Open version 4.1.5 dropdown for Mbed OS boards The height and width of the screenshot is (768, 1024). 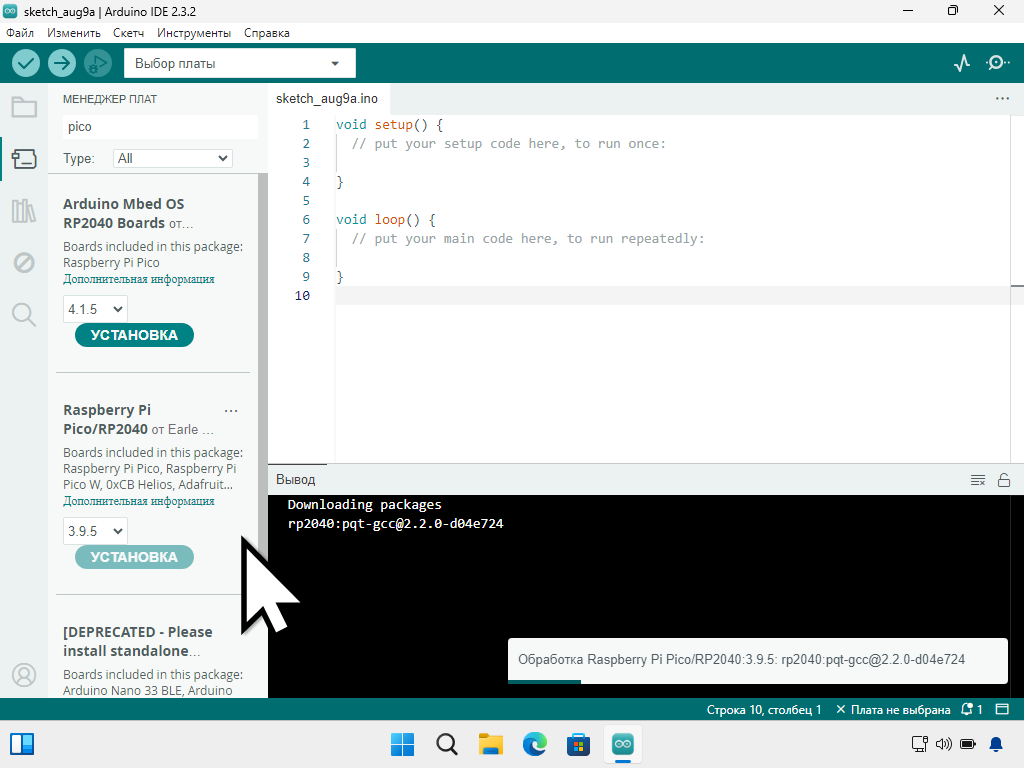click(x=95, y=309)
